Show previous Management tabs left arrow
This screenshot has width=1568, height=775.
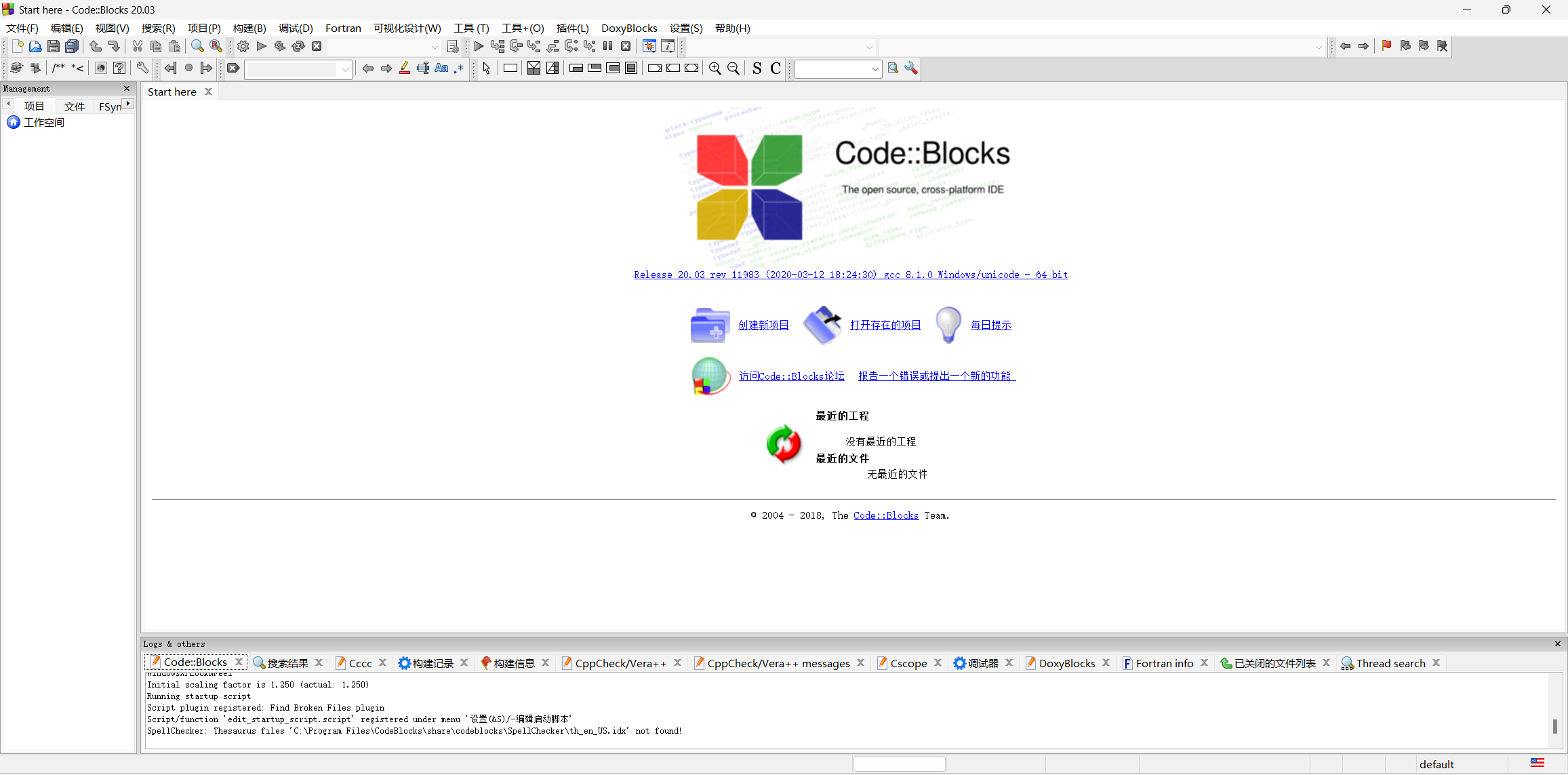point(8,104)
